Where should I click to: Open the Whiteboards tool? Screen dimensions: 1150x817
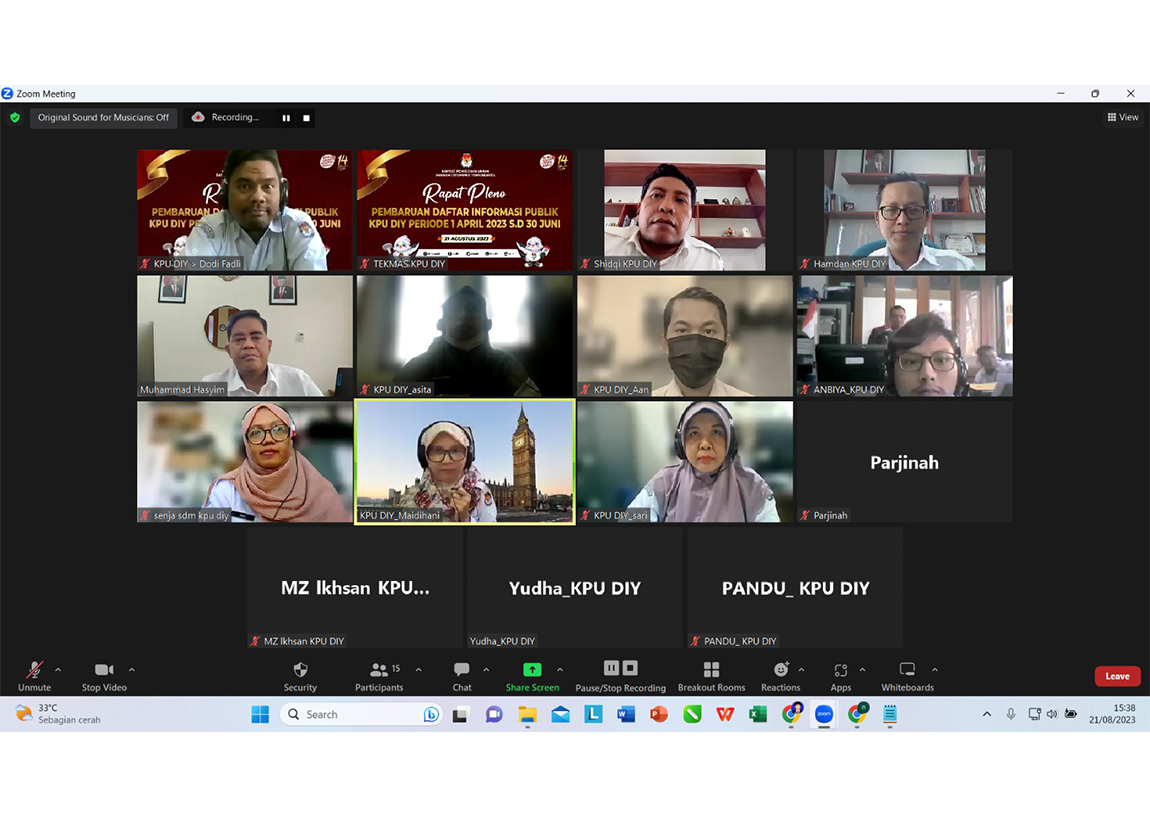[x=907, y=670]
